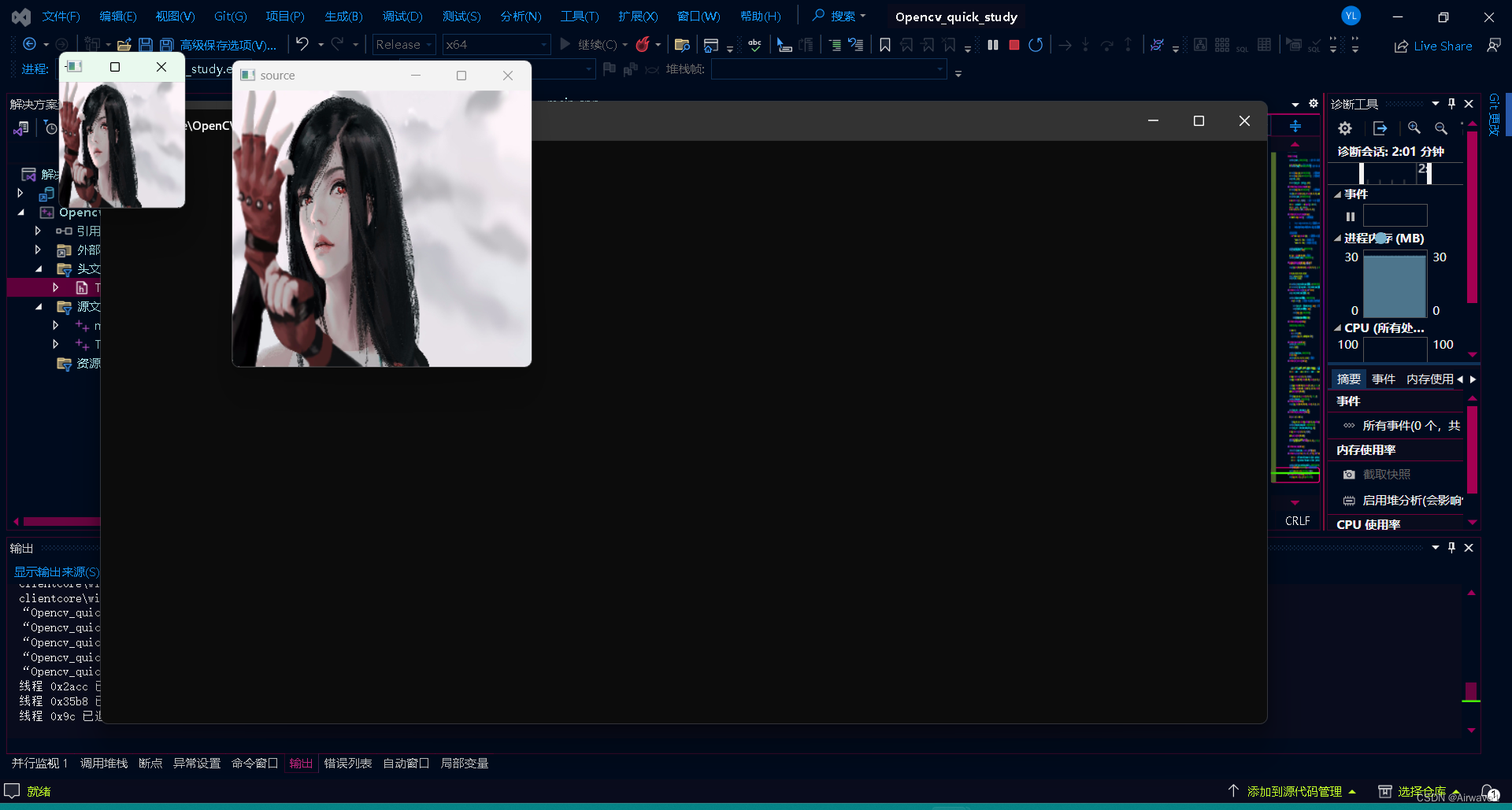The height and width of the screenshot is (810, 1512).
Task: Open the 视图(V) menu
Action: tap(175, 17)
